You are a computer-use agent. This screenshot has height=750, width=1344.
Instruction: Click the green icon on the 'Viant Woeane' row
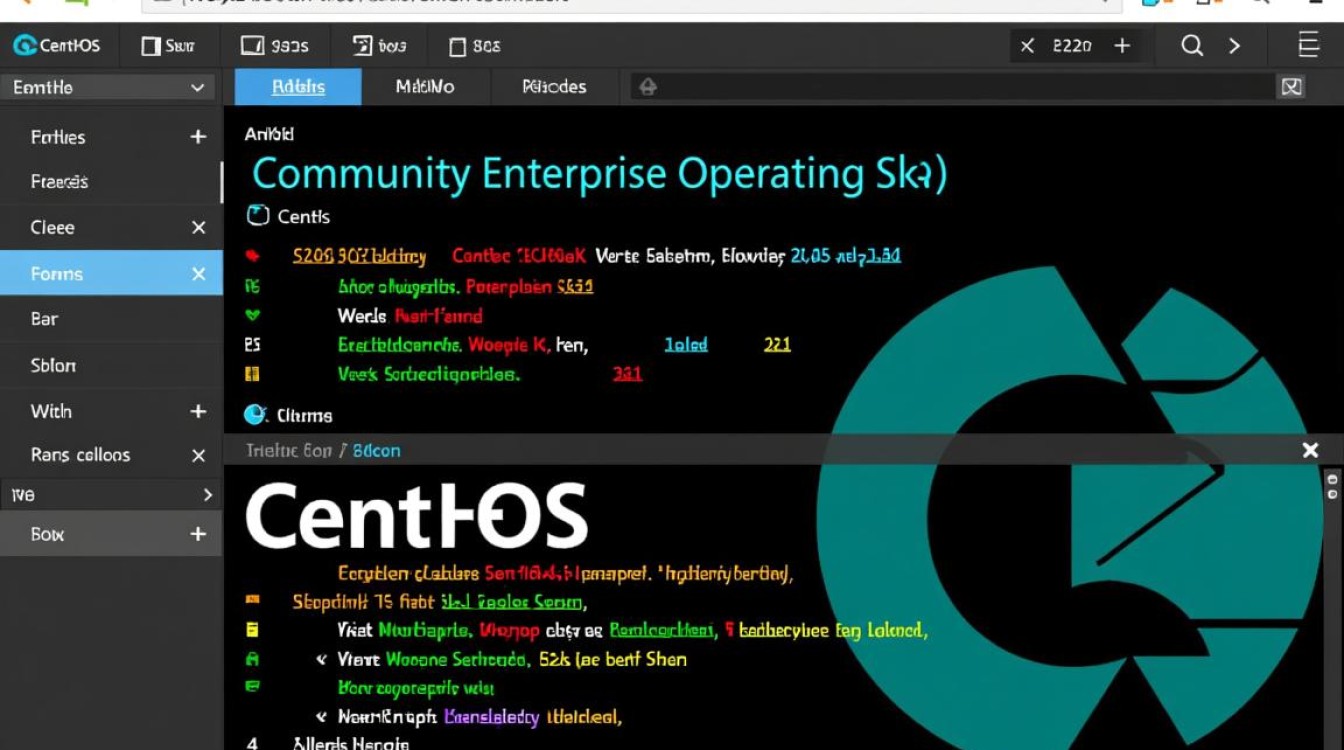pos(252,659)
